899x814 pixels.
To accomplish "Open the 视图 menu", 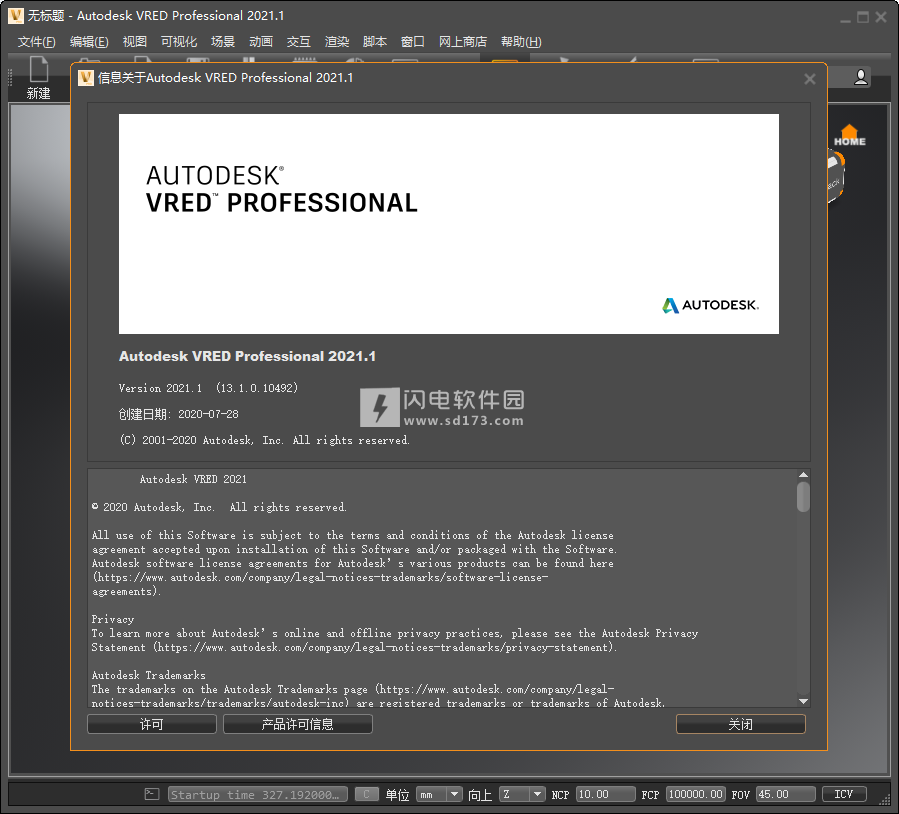I will (135, 42).
